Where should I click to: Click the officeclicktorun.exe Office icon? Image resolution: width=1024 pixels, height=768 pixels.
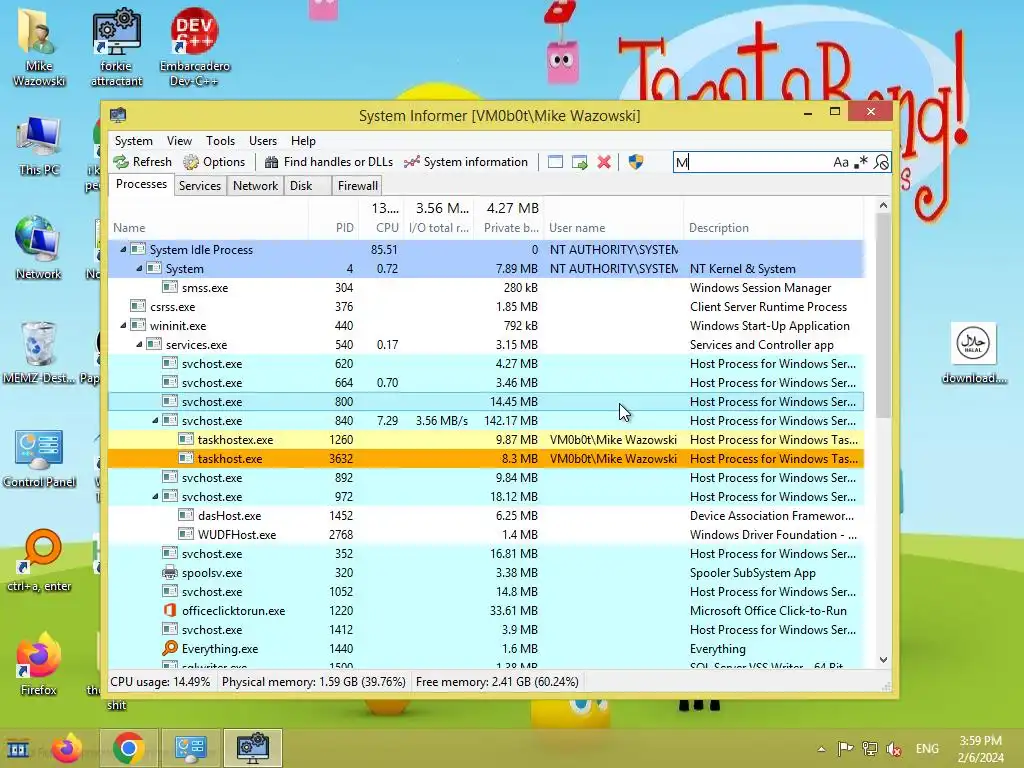coord(170,611)
